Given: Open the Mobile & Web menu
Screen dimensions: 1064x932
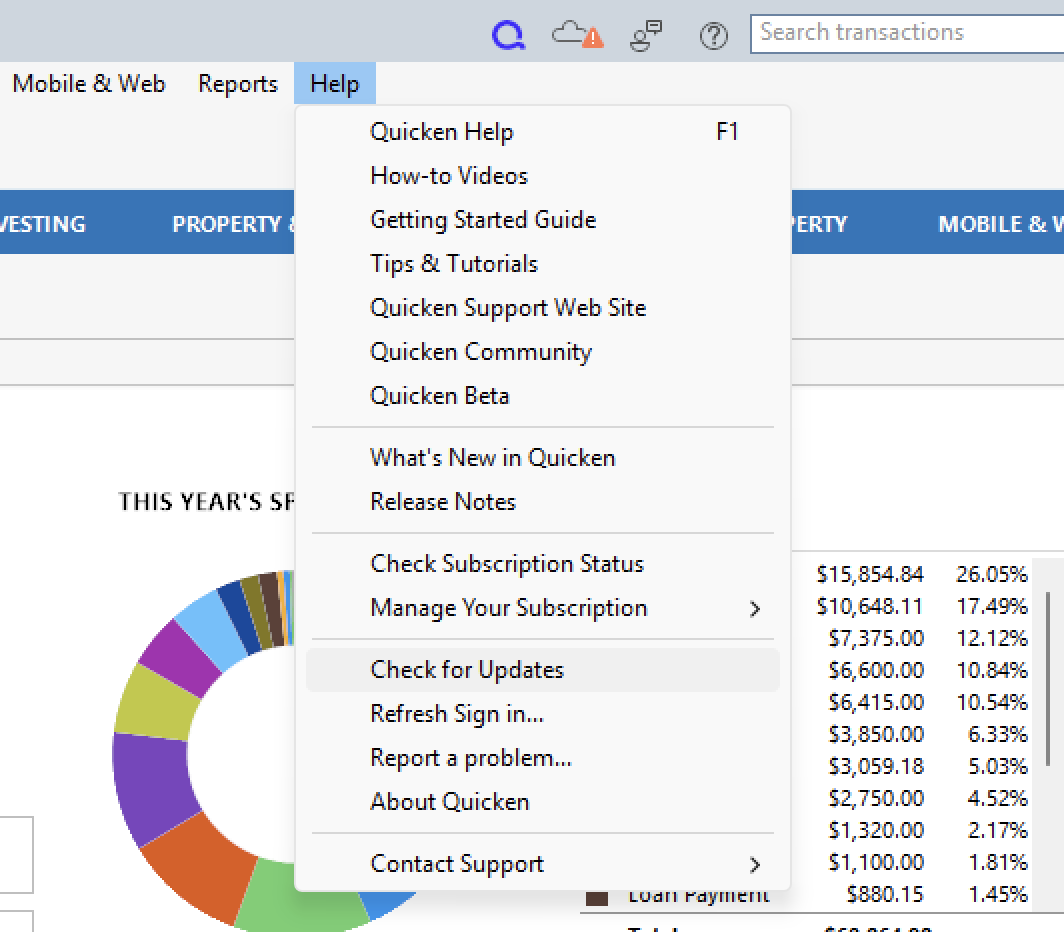Looking at the screenshot, I should coord(88,84).
